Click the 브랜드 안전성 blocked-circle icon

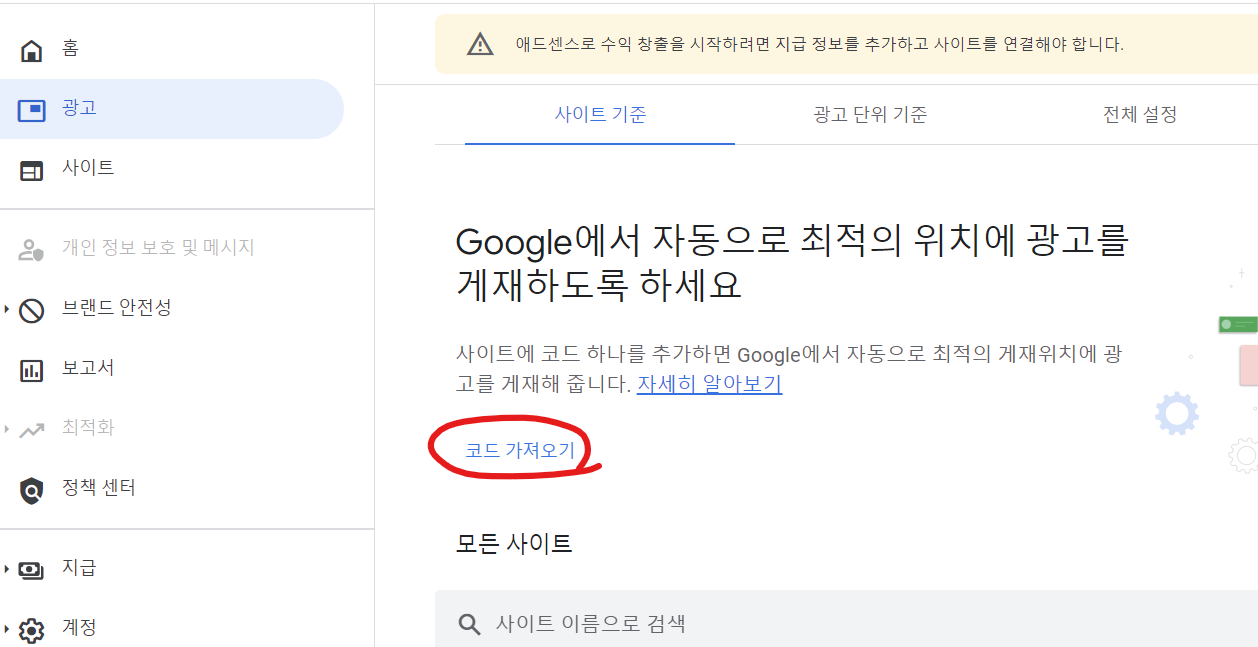[x=32, y=310]
